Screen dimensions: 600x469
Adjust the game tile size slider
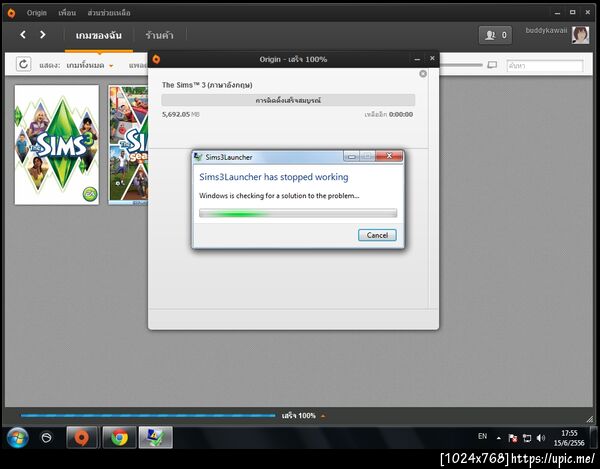[x=461, y=65]
